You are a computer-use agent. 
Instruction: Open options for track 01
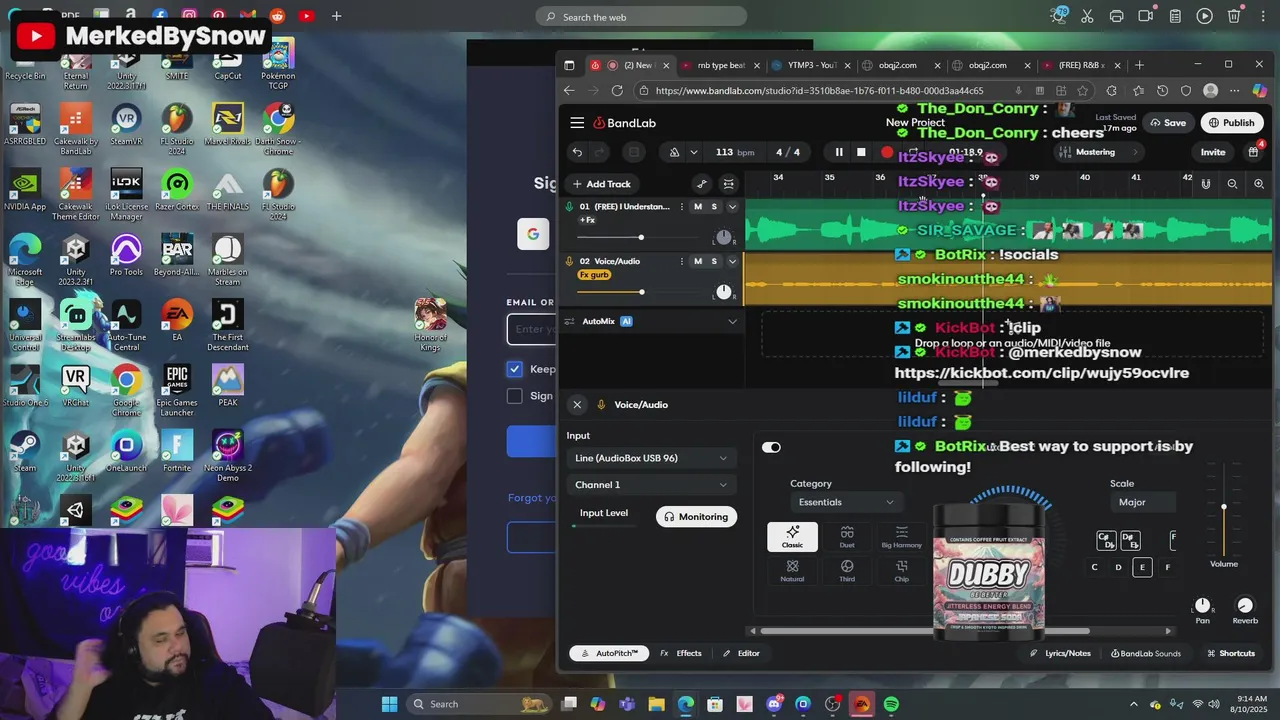(682, 207)
